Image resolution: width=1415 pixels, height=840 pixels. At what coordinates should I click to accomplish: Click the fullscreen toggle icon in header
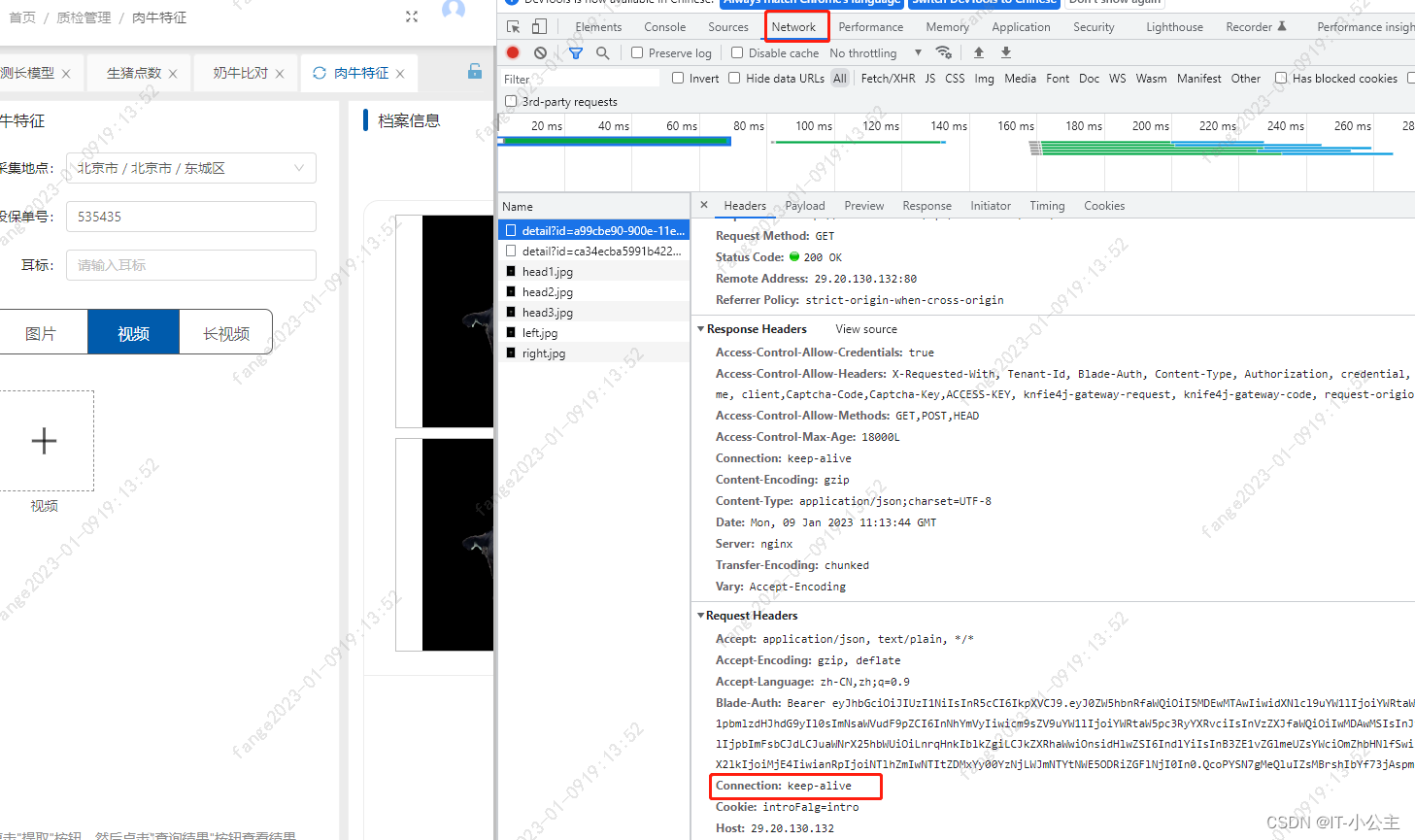pyautogui.click(x=412, y=17)
